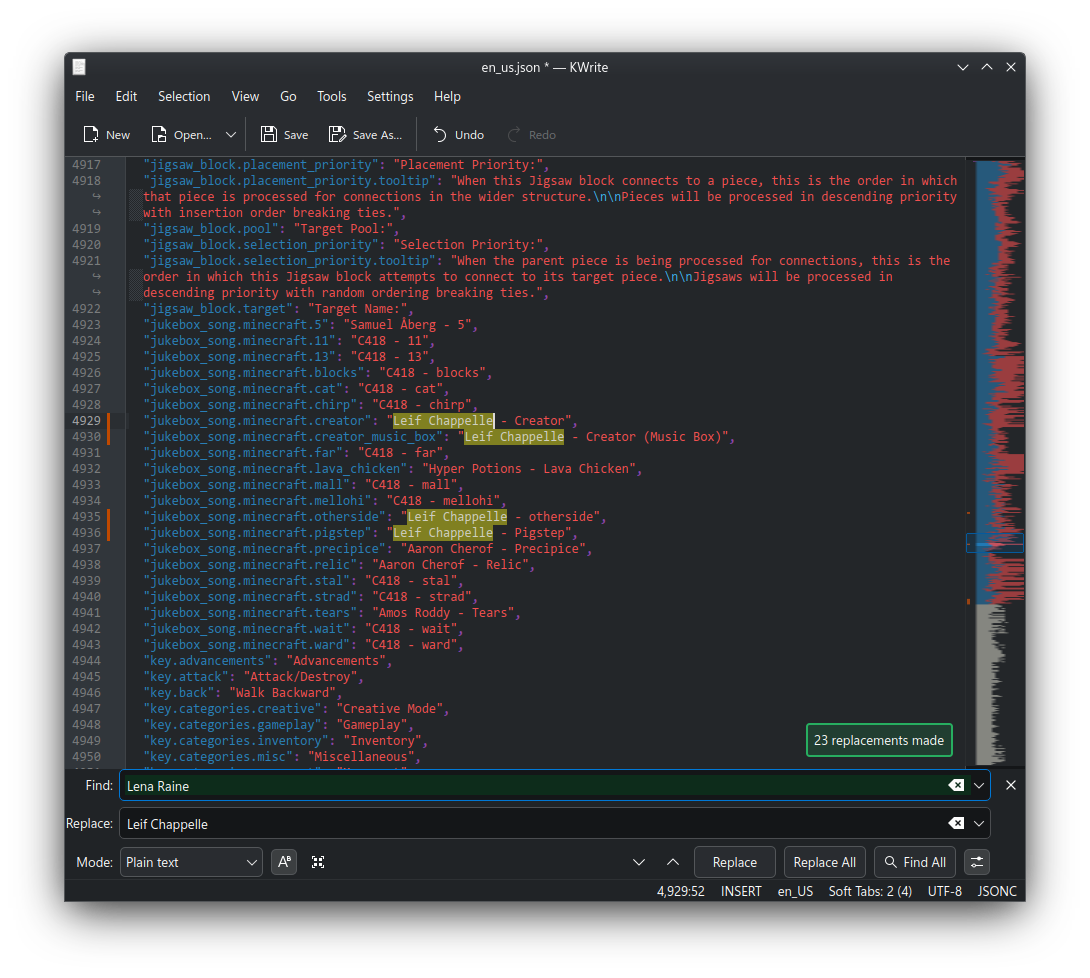Click the Replace All button
Screen dimensions: 1090x978
point(824,862)
